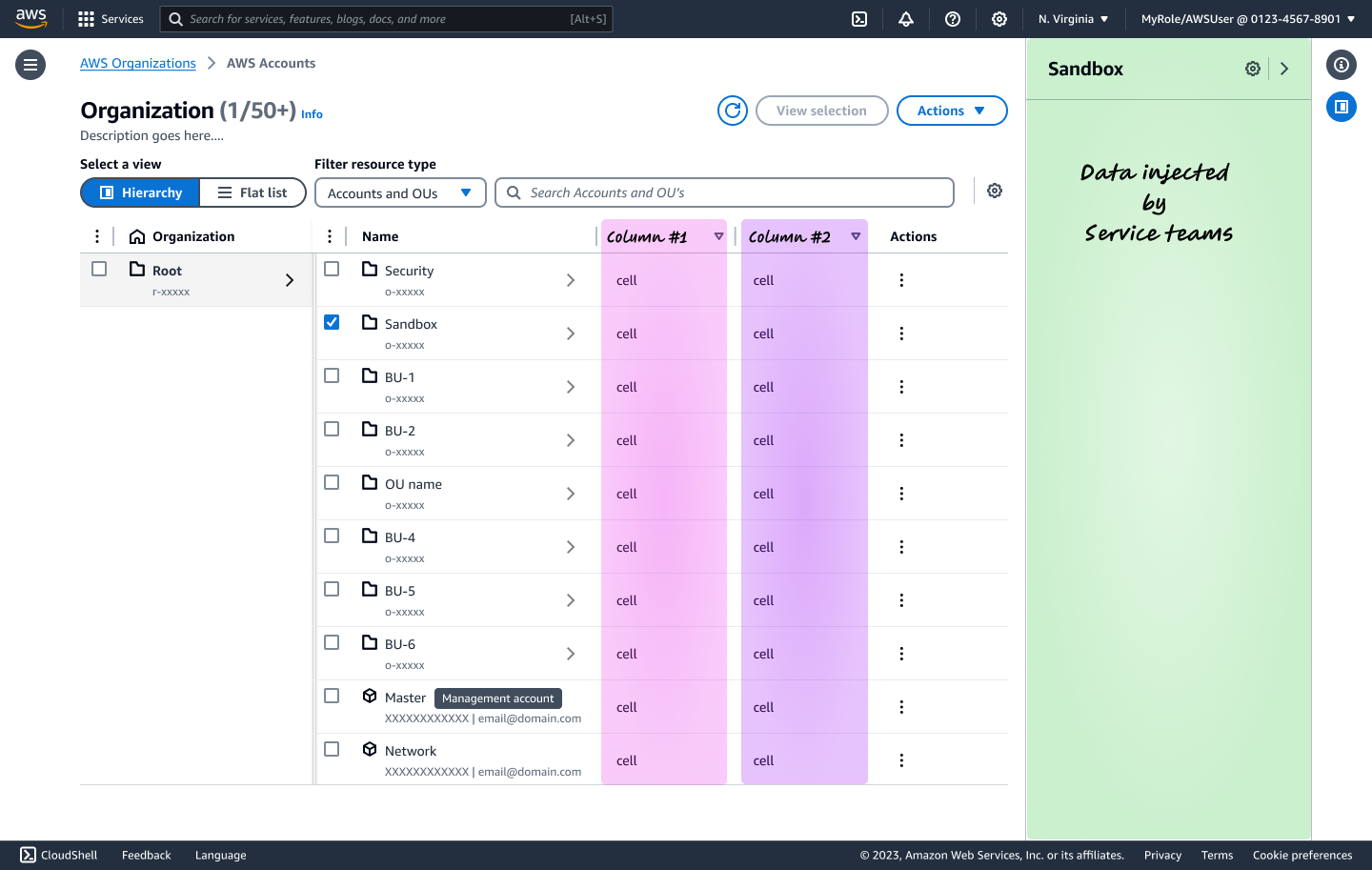1372x870 pixels.
Task: Expand the Sandbox OU chevron
Action: click(571, 334)
